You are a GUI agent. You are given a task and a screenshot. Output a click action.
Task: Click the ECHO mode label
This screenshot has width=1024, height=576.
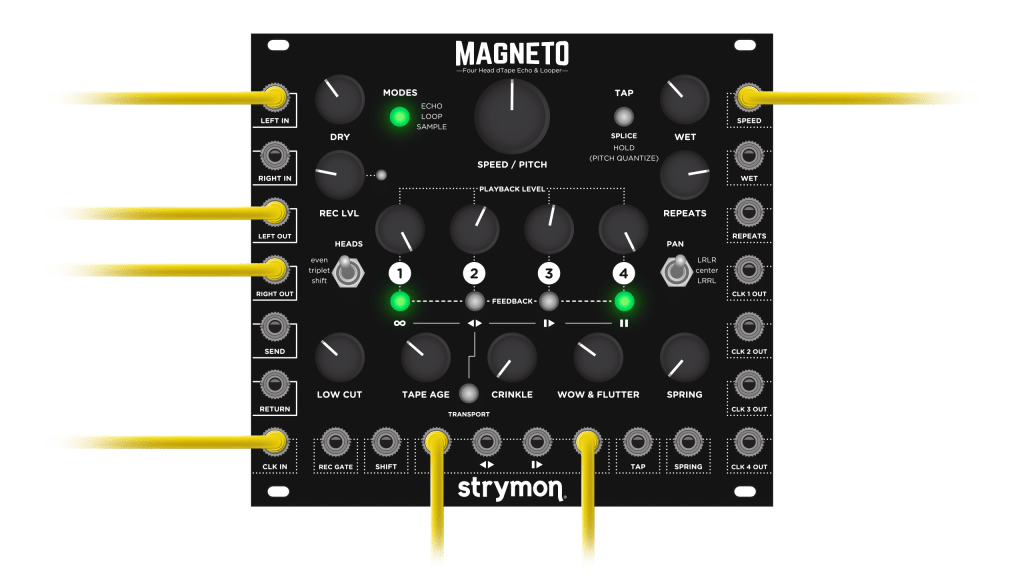(432, 106)
